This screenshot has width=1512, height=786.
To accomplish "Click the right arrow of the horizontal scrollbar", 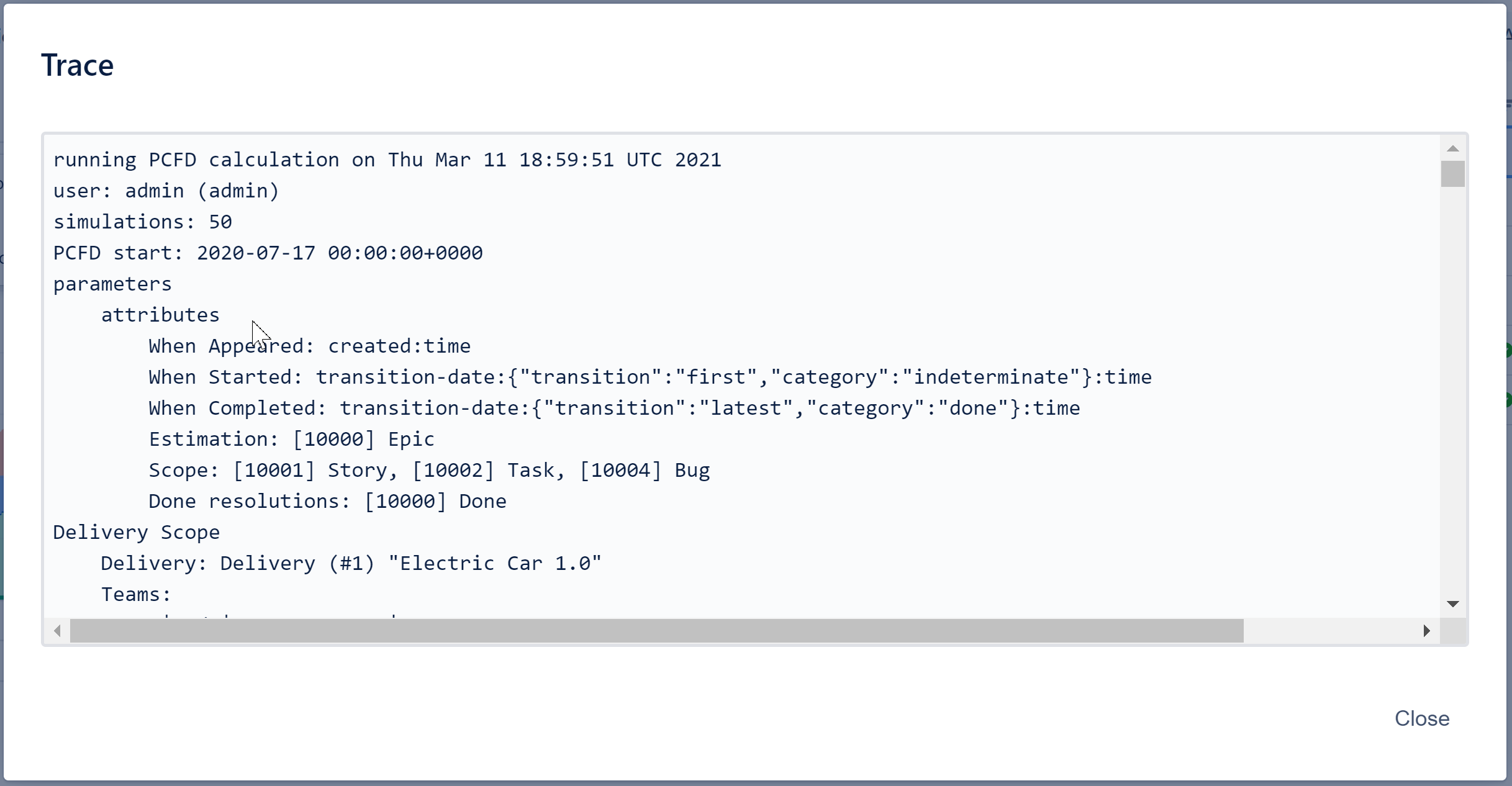I will pyautogui.click(x=1426, y=631).
